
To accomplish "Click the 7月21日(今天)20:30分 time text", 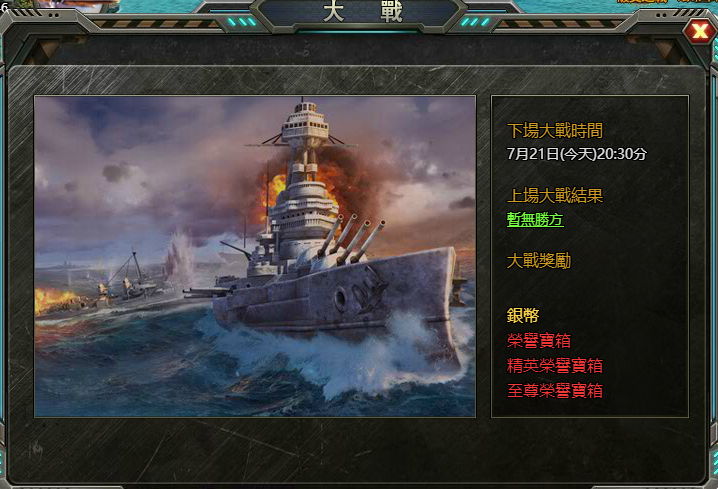I will (x=577, y=154).
